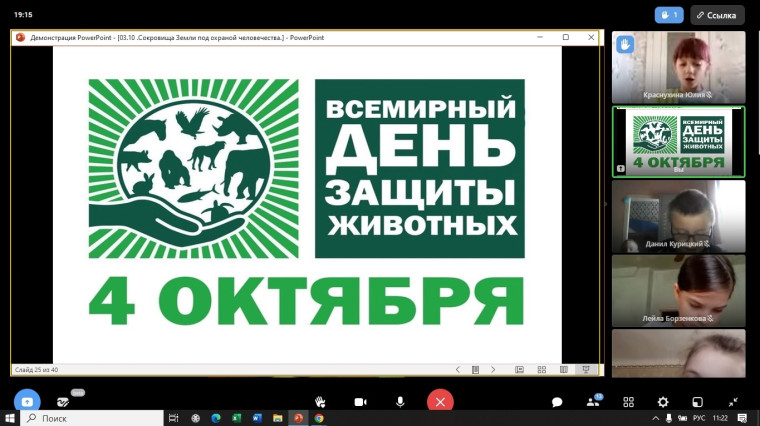Open the See all slides icon in PowerPoint status bar
This screenshot has height=426, width=760.
pos(475,369)
